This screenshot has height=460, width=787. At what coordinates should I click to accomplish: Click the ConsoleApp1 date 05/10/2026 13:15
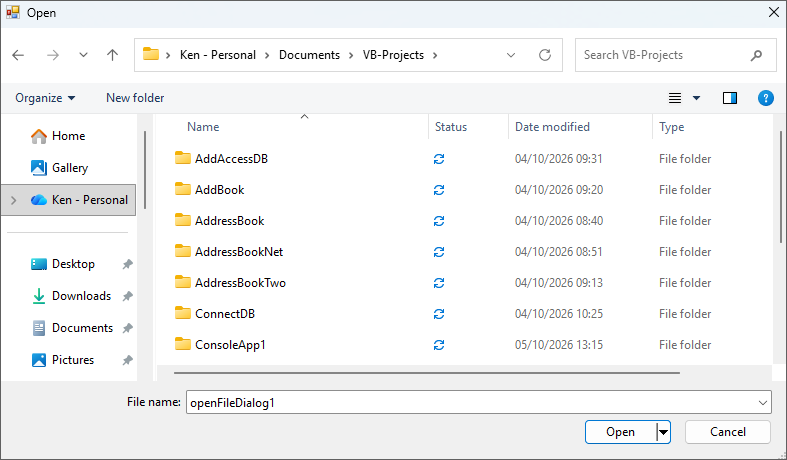click(559, 345)
